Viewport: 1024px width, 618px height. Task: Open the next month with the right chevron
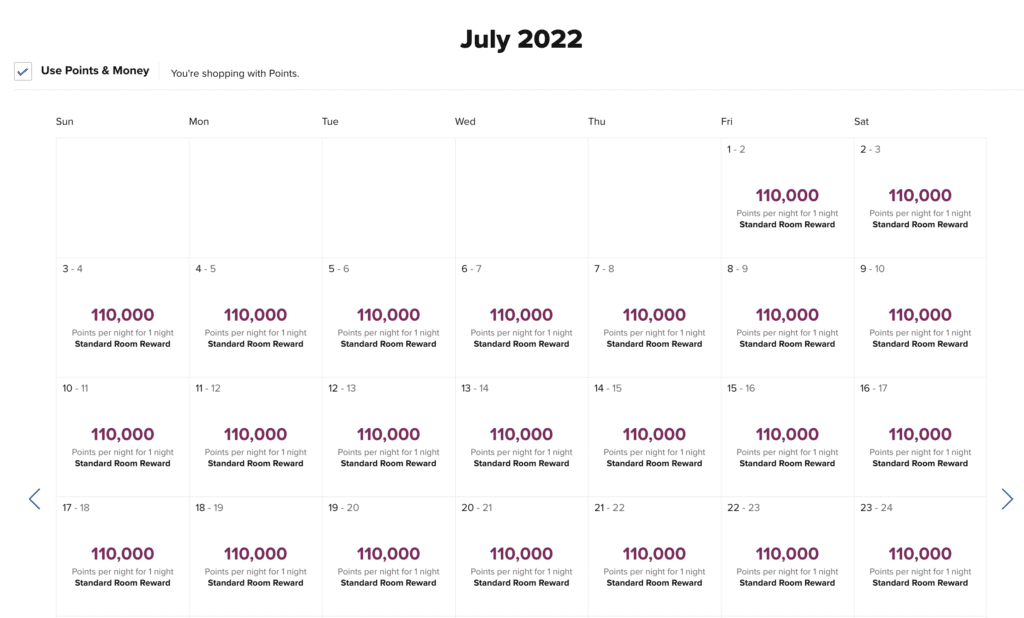click(1008, 499)
